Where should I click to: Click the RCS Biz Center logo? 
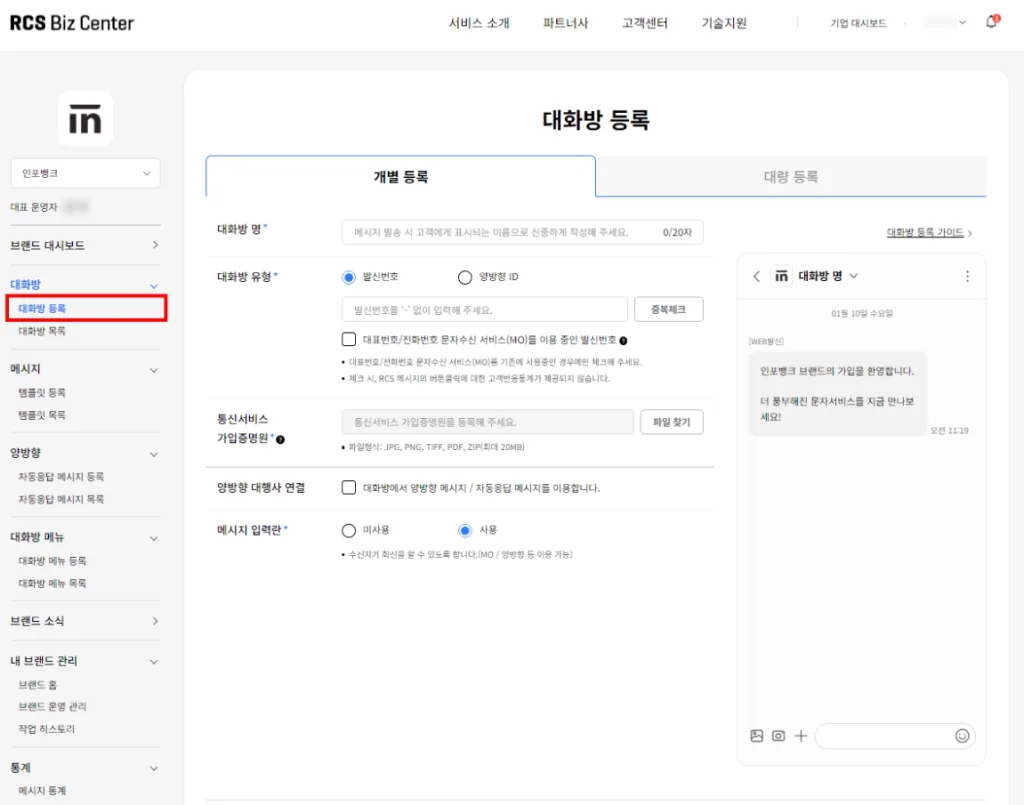click(72, 24)
